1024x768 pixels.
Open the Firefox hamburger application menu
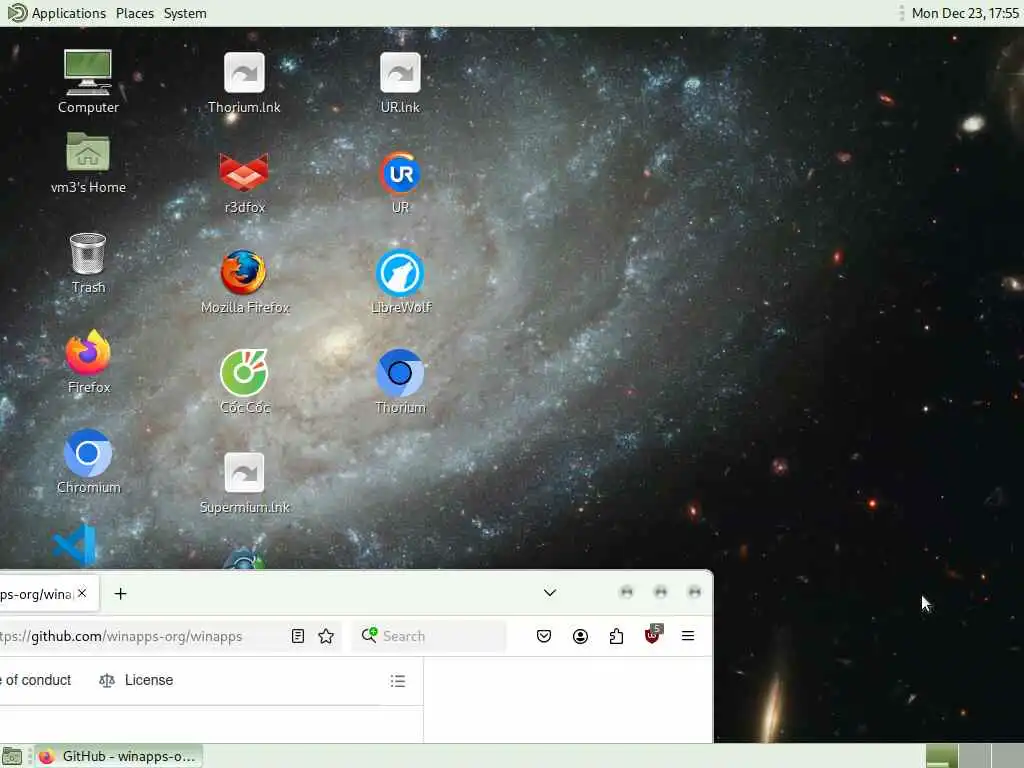(688, 635)
